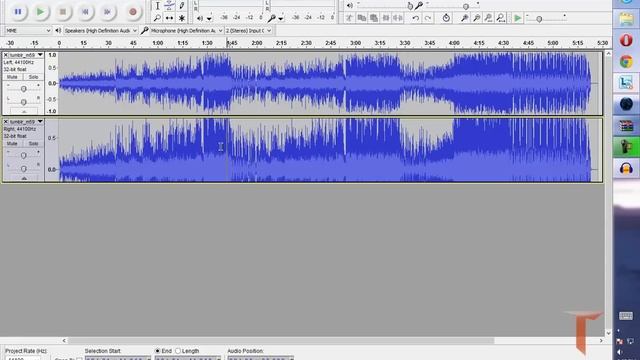Adjust the Left track gain slider
The height and width of the screenshot is (360, 640).
(x=23, y=89)
